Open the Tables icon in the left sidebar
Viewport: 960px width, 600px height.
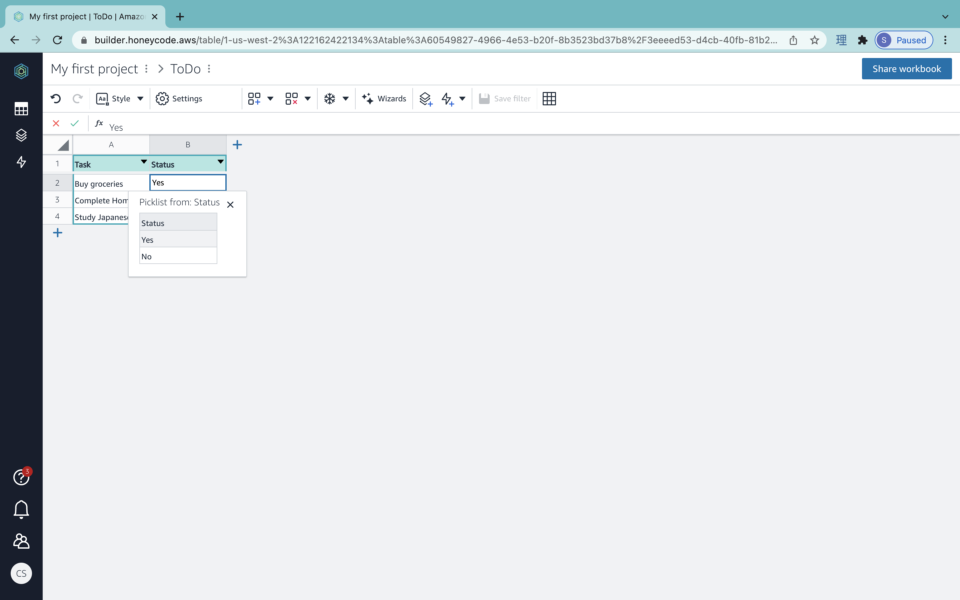coord(21,107)
